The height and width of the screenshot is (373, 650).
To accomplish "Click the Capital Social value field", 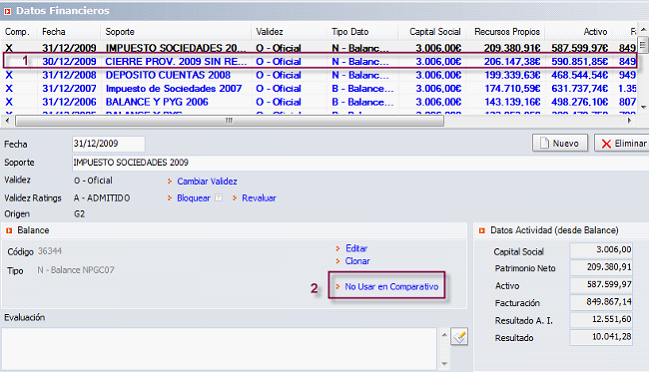I will tap(601, 250).
